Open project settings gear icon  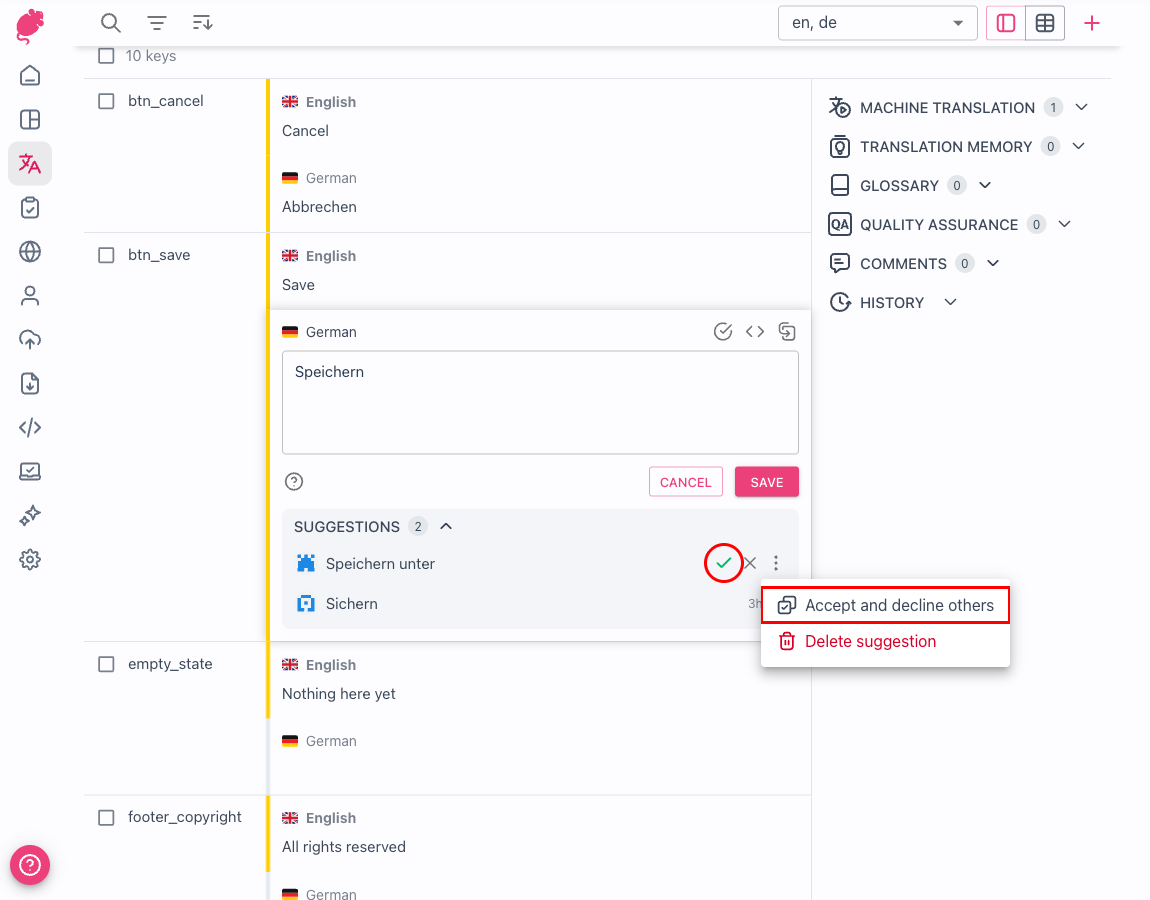click(x=30, y=560)
